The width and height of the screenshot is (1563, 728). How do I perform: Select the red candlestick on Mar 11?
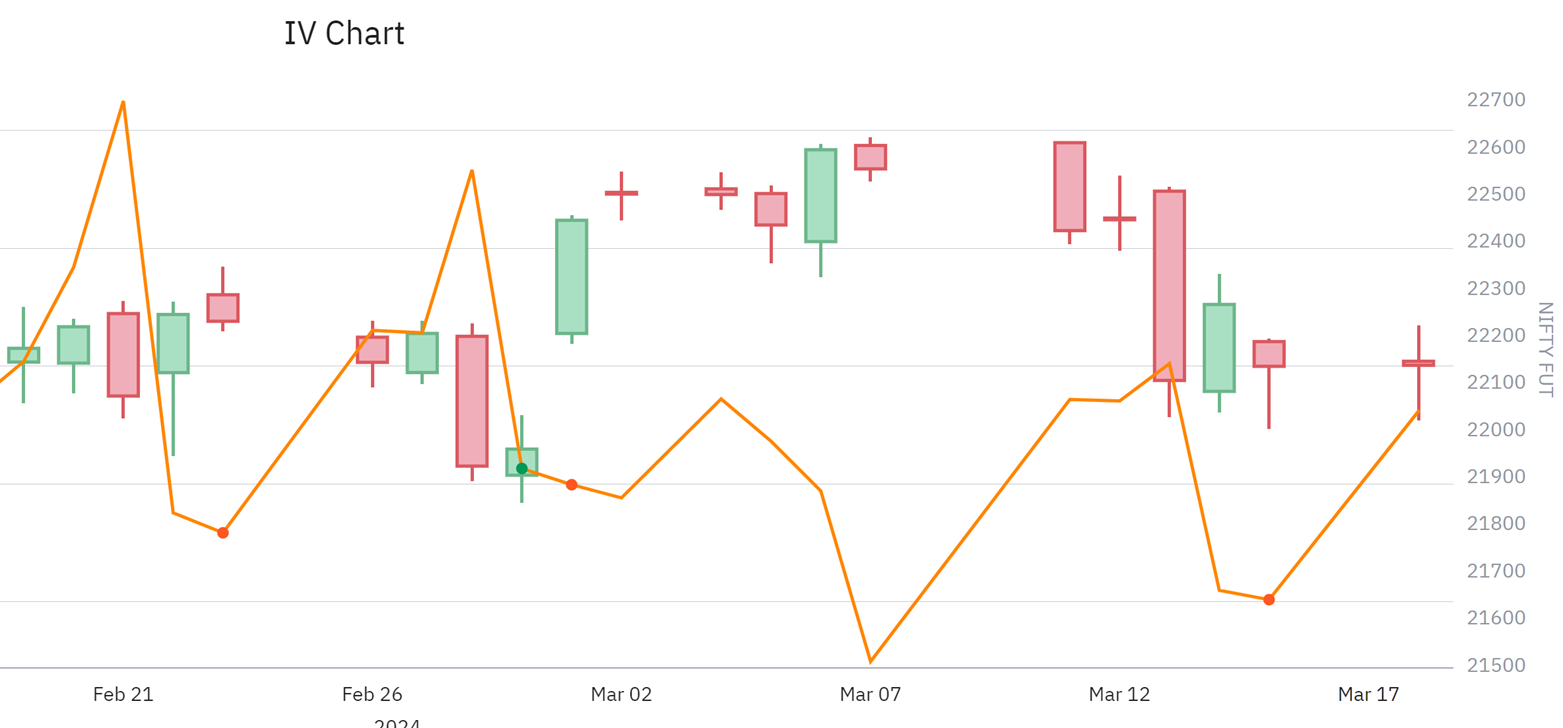click(1070, 187)
